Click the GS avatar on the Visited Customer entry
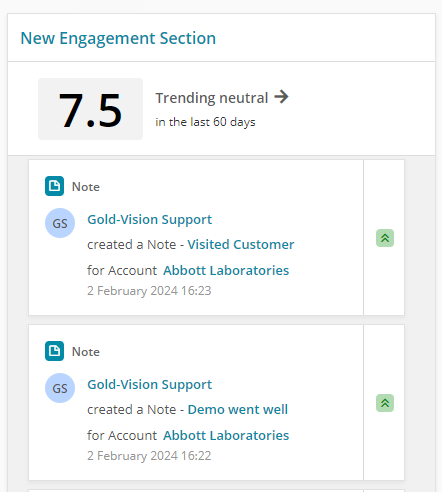 click(60, 223)
